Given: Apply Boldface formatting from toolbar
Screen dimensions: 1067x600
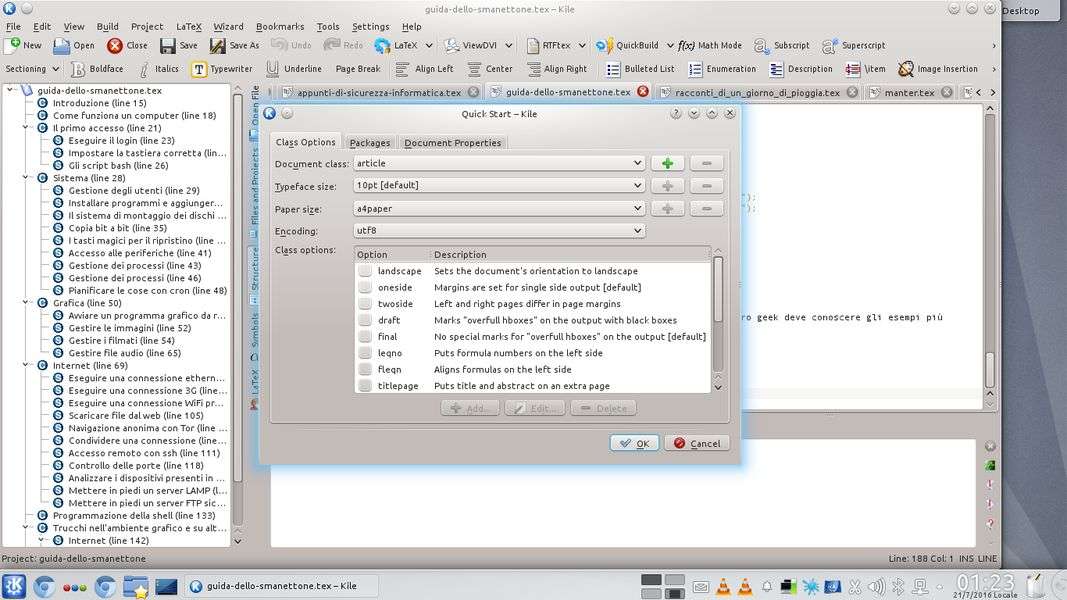Looking at the screenshot, I should [79, 69].
